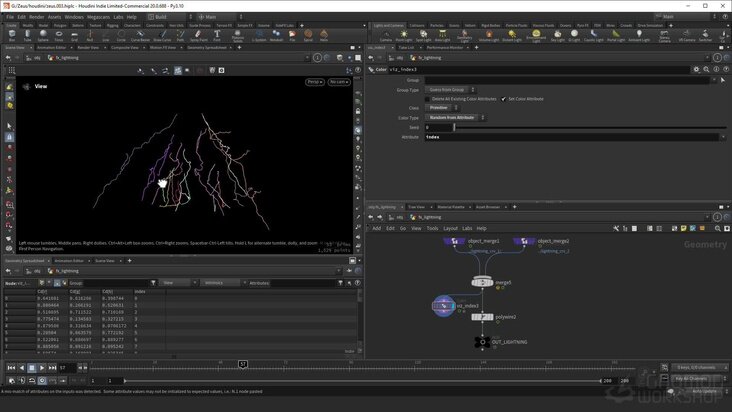Viewport: 732px width, 412px height.
Task: Open parameter gear menu for viz_index3
Action: pos(696,70)
